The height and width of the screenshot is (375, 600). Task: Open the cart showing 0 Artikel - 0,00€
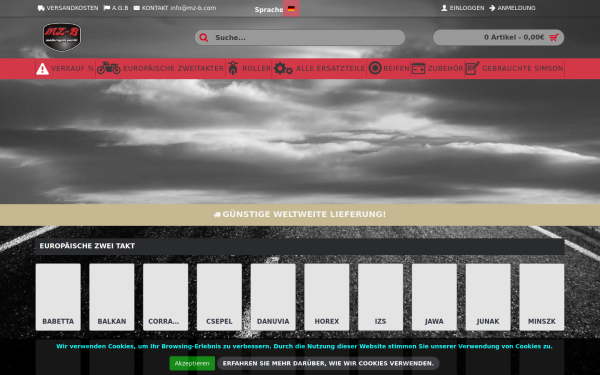(498, 38)
